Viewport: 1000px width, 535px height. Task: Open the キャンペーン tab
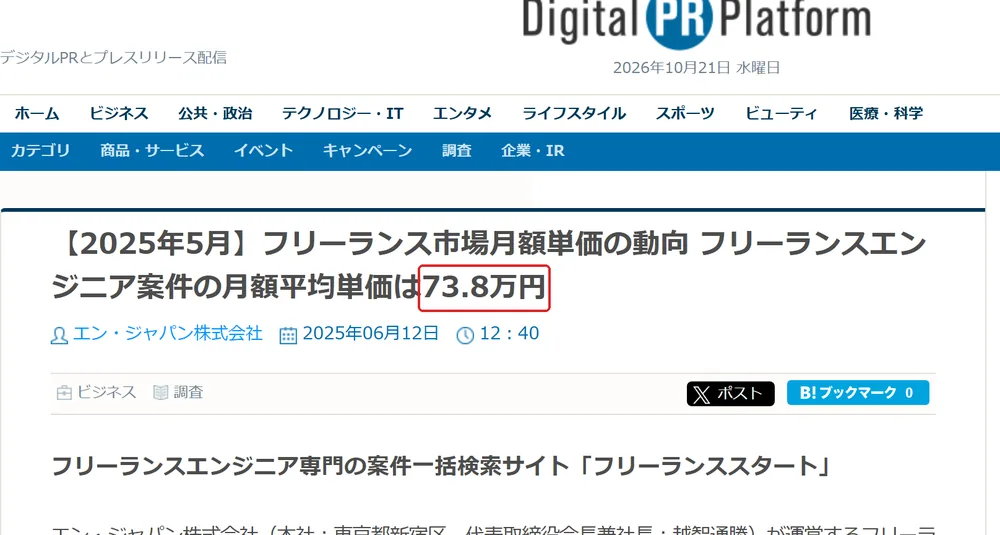click(367, 150)
